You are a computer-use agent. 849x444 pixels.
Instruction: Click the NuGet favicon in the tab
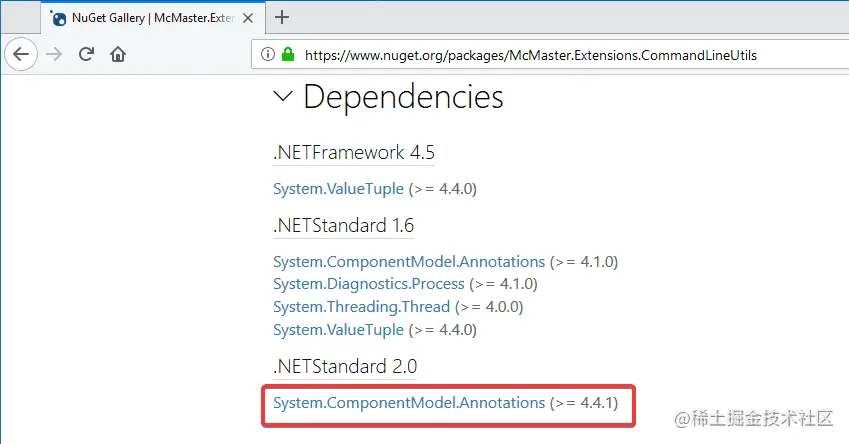(x=60, y=18)
